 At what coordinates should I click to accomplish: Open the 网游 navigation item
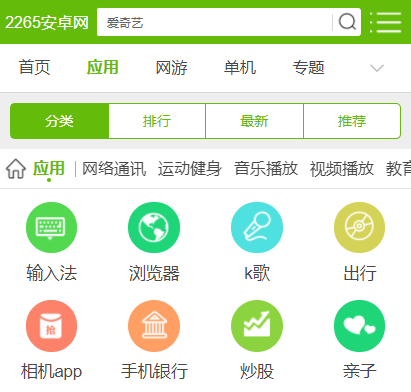(x=171, y=68)
